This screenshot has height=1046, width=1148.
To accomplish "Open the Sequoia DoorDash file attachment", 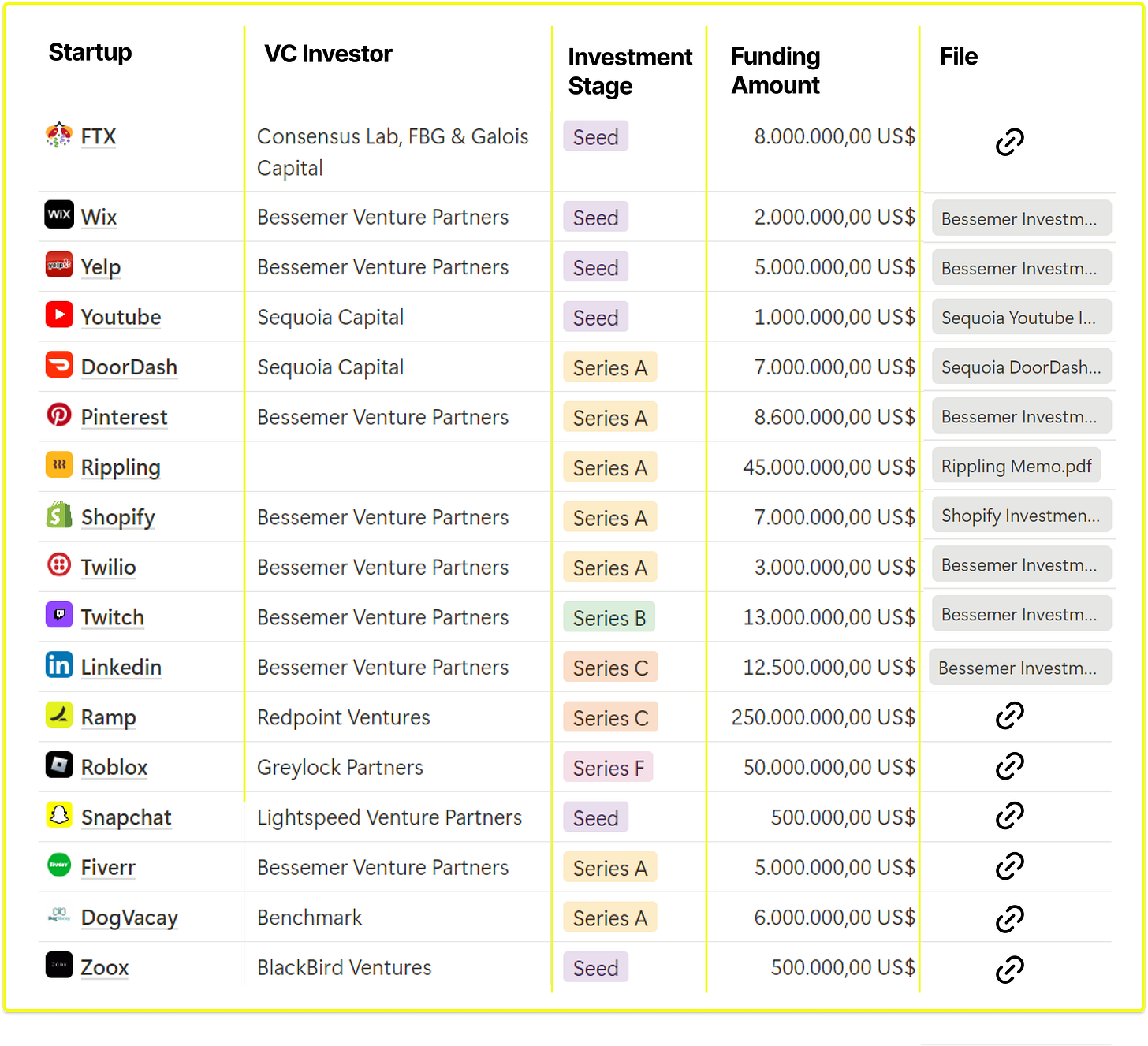I will coord(1022,367).
